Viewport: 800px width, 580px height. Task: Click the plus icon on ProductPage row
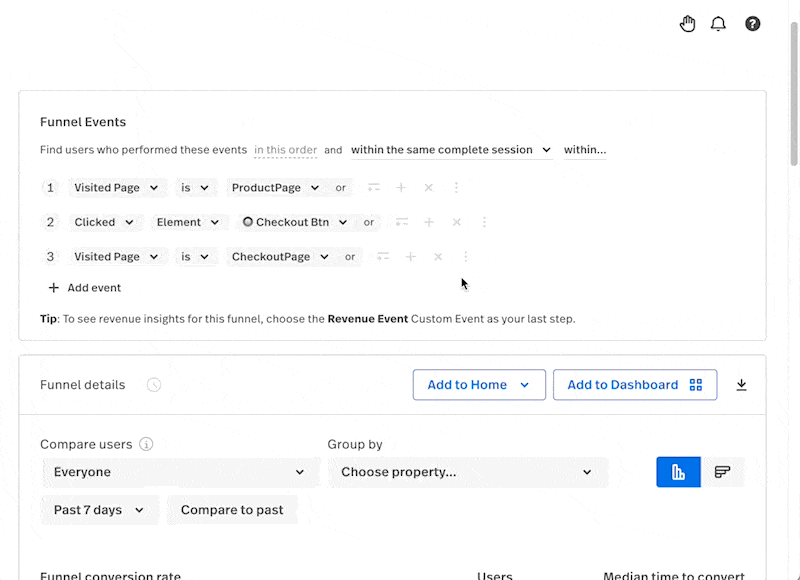coord(401,188)
